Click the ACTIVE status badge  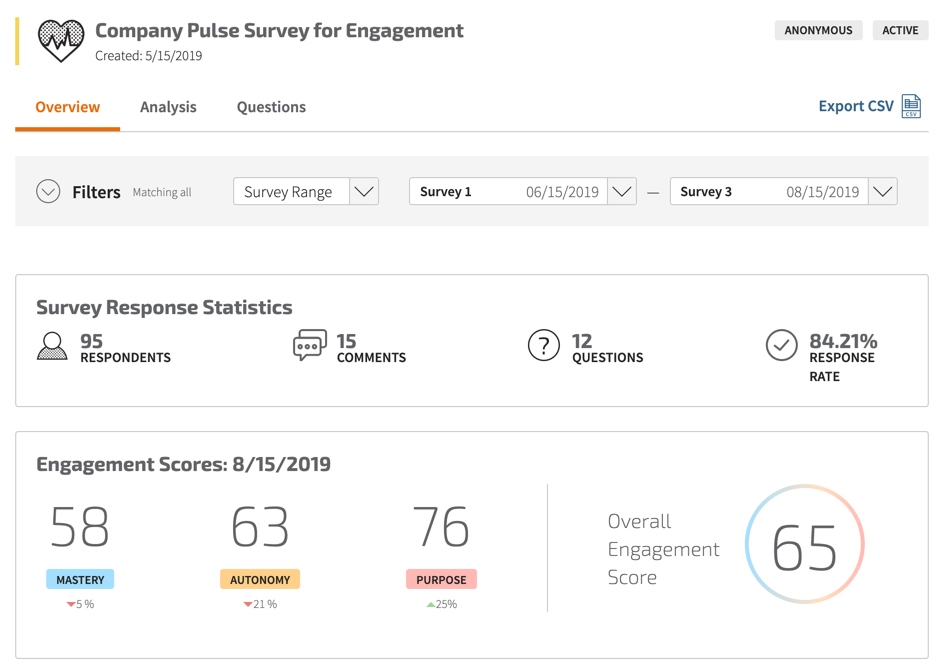(900, 30)
